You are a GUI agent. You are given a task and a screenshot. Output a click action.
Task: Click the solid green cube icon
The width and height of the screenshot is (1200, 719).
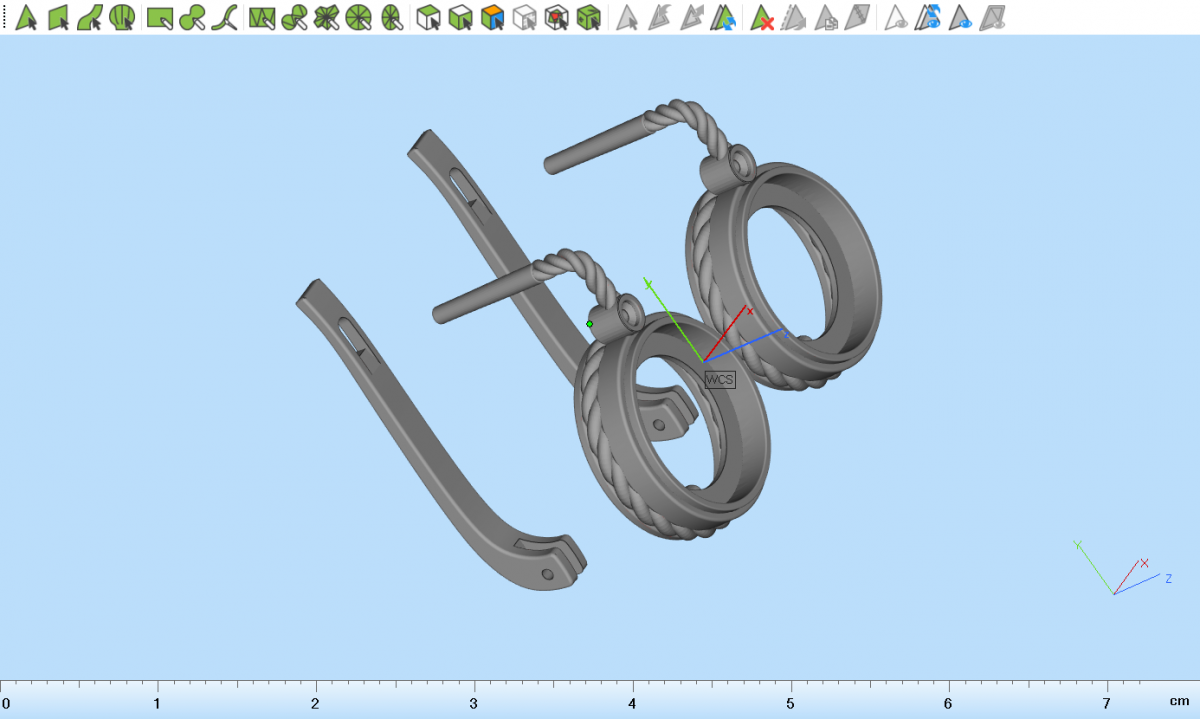589,17
